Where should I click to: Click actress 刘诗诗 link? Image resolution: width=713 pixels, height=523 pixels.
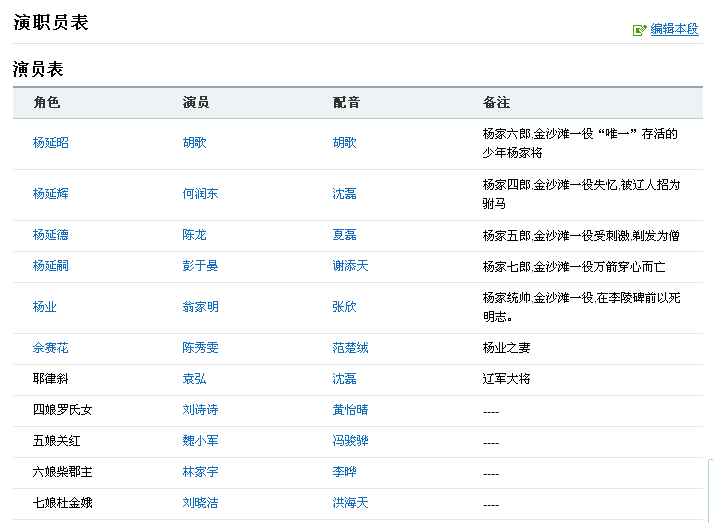pyautogui.click(x=200, y=410)
